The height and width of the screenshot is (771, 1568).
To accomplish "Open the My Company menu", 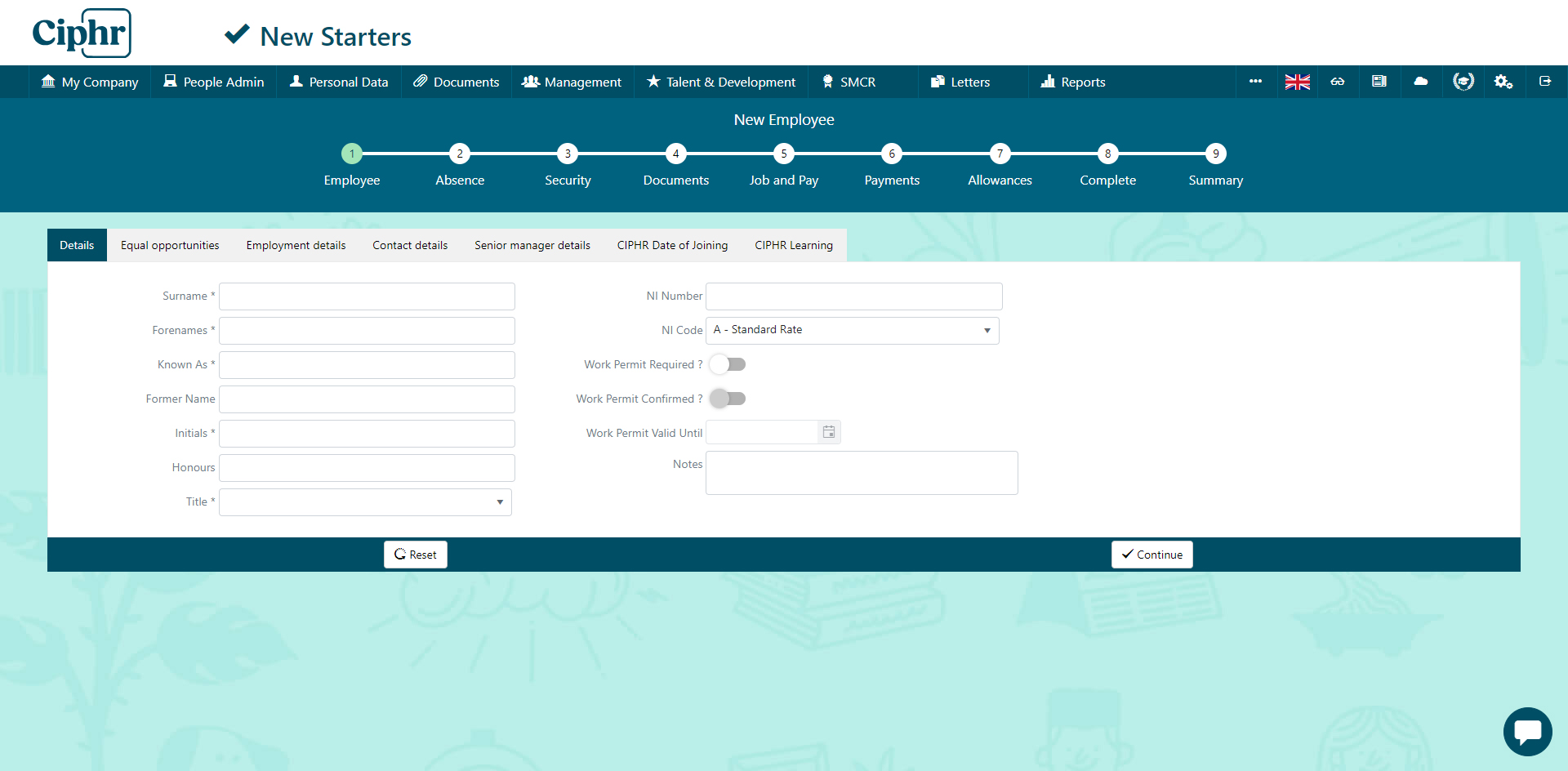I will click(89, 82).
